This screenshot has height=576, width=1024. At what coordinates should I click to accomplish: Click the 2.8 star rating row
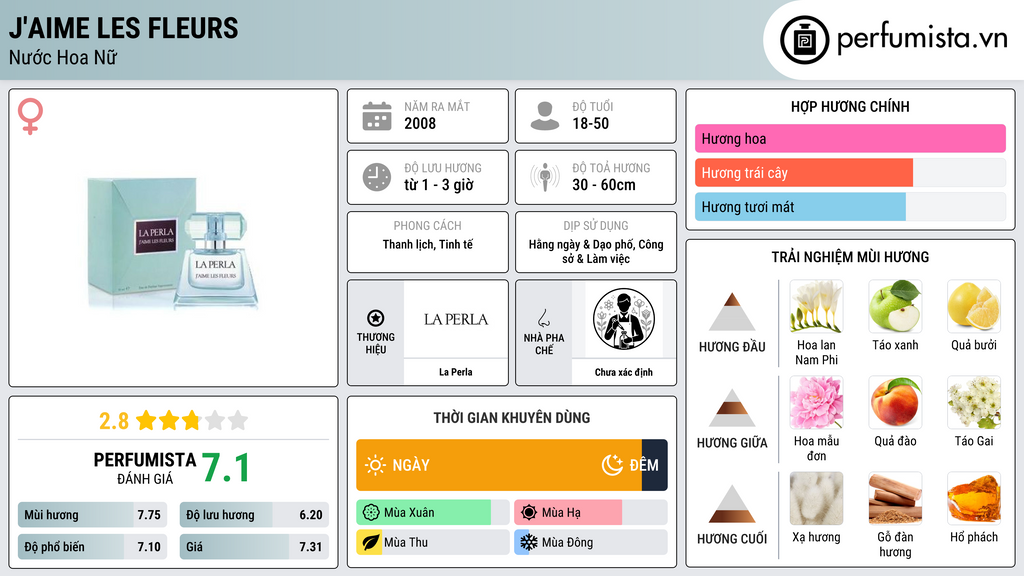[x=173, y=421]
